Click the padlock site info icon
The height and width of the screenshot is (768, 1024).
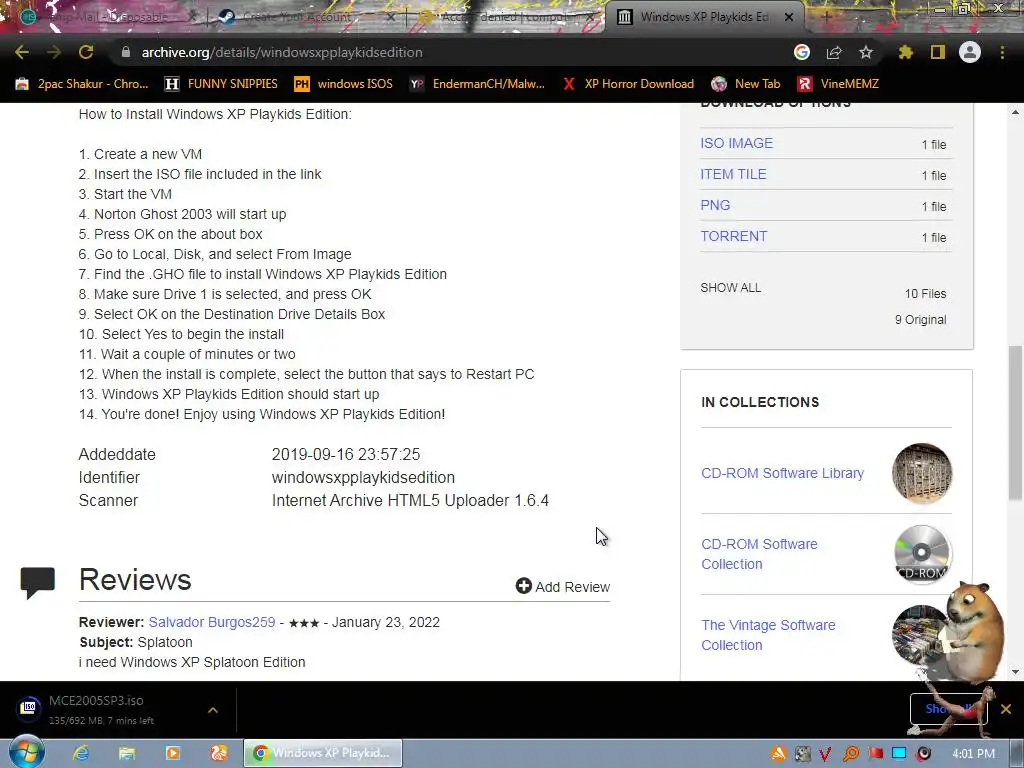coord(126,52)
